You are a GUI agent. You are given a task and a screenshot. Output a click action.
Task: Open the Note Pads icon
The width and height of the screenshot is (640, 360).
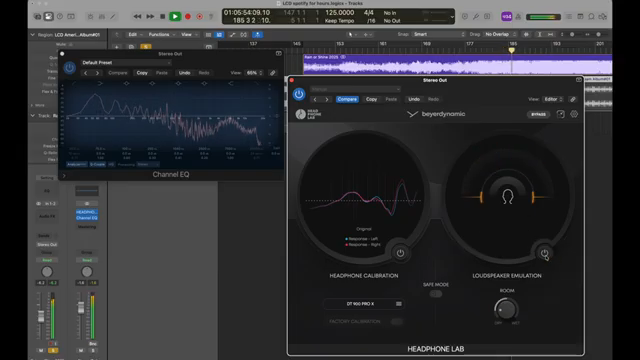pyautogui.click(x=580, y=17)
